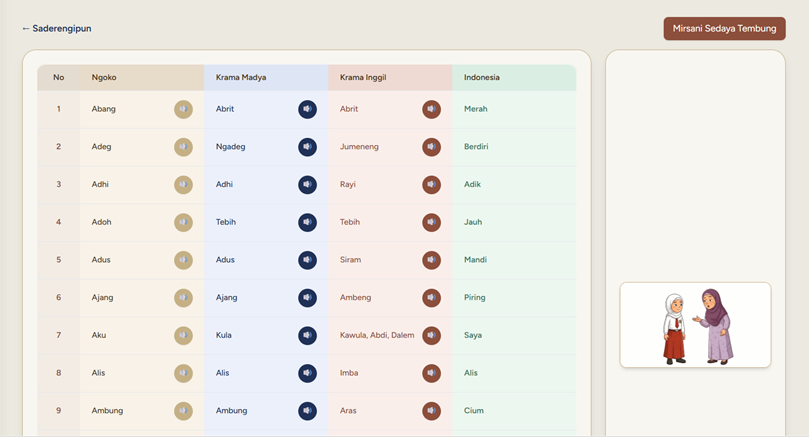Play Krama Inggil audio for Imba

point(431,373)
